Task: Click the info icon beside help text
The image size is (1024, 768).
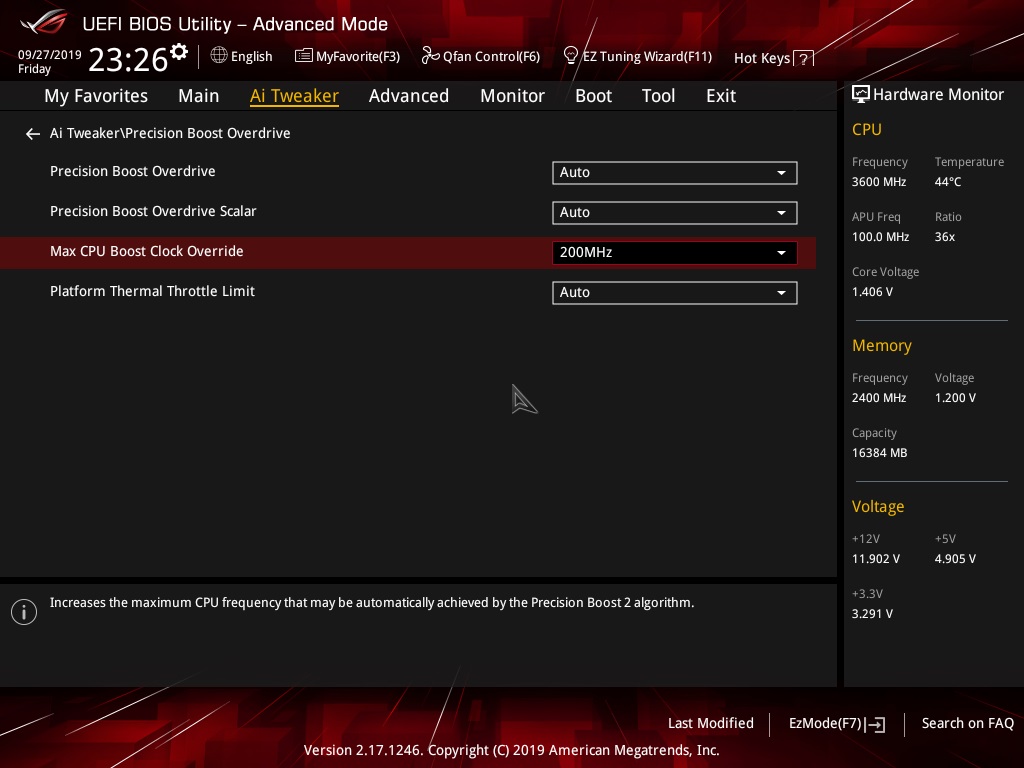Action: click(x=24, y=612)
